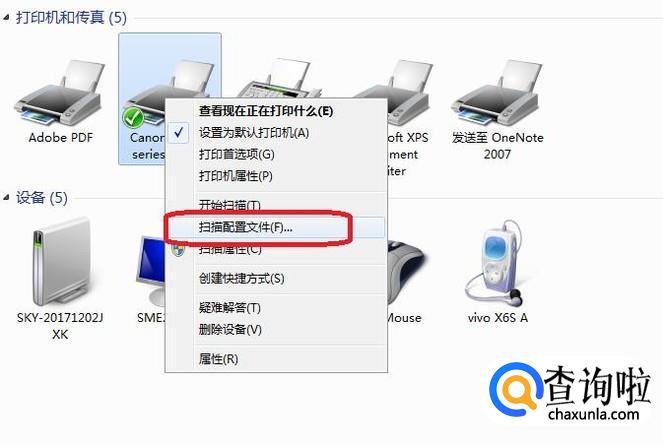Collapse the 设备 (5) group
This screenshot has width=663, height=445.
pos(6,198)
